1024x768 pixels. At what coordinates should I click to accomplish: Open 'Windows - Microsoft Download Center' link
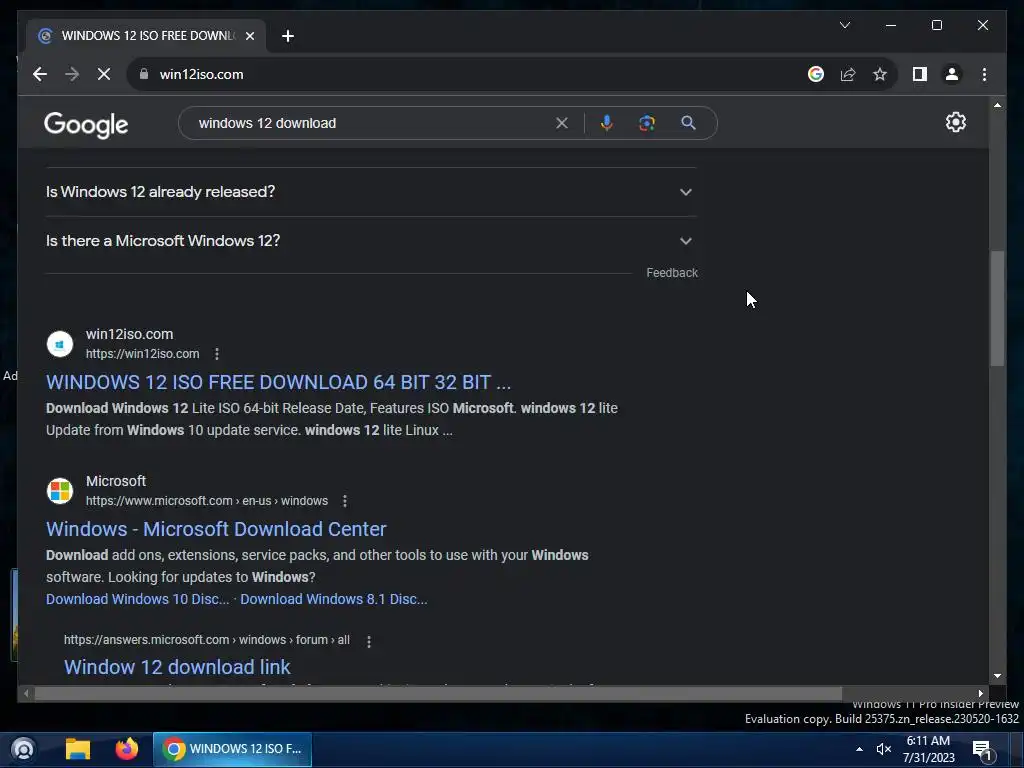tap(216, 529)
